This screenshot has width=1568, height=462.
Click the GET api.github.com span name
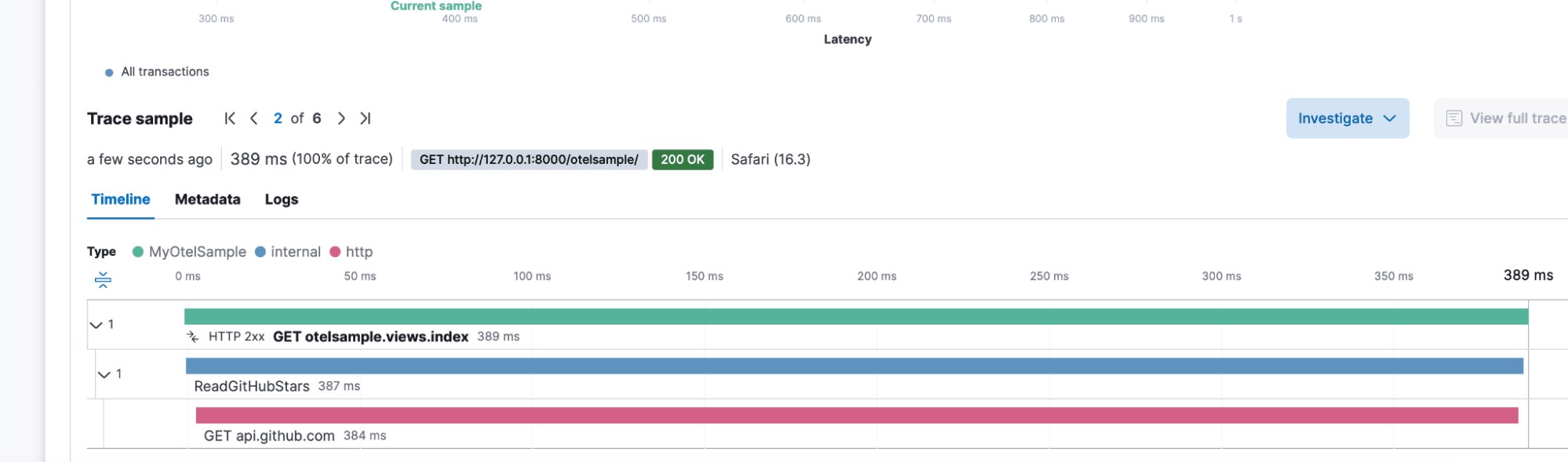269,435
